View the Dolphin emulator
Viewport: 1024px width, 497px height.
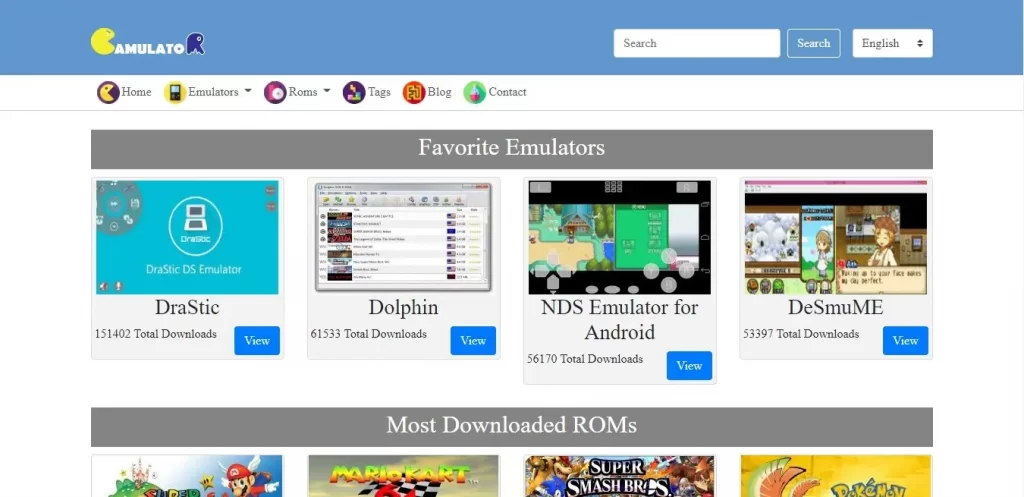point(473,340)
